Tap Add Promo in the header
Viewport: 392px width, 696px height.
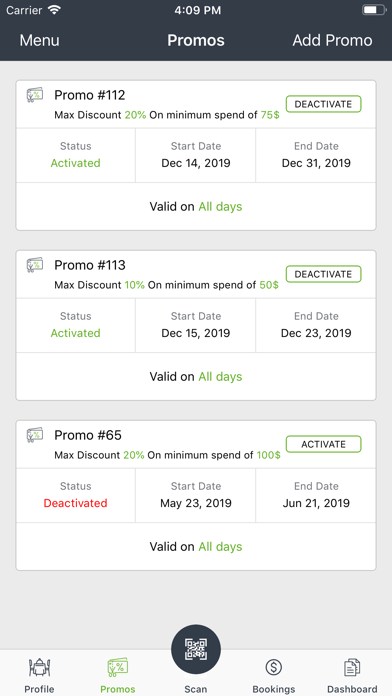click(x=332, y=40)
